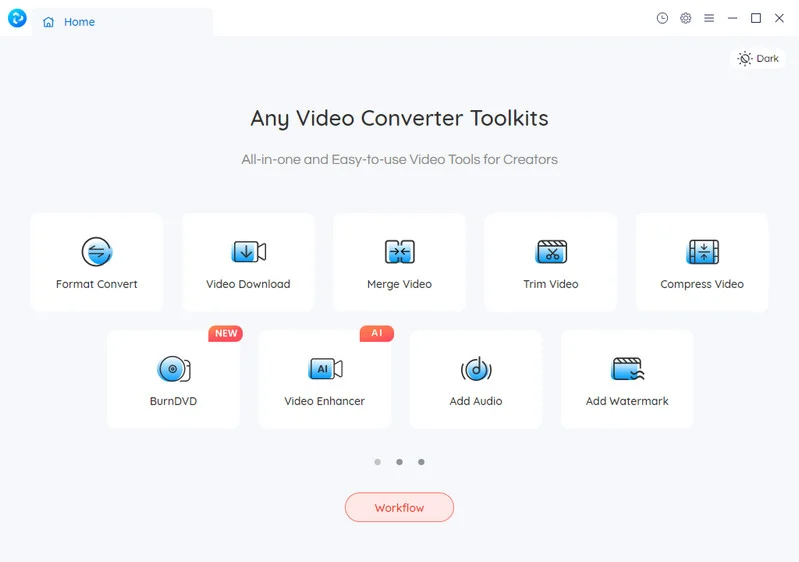Maximize the application window

click(x=756, y=18)
